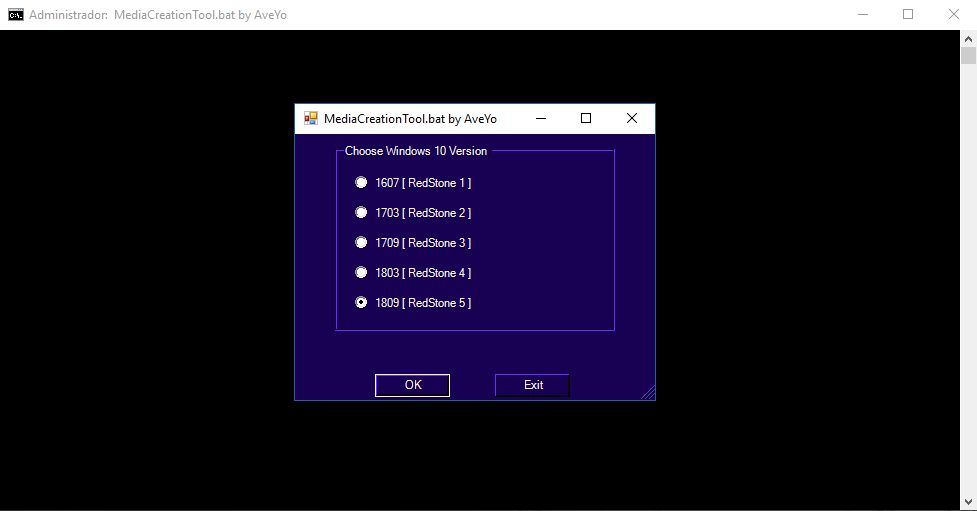Click the dialog title 'MediaCreationTool.bat by AveYo'

point(410,118)
